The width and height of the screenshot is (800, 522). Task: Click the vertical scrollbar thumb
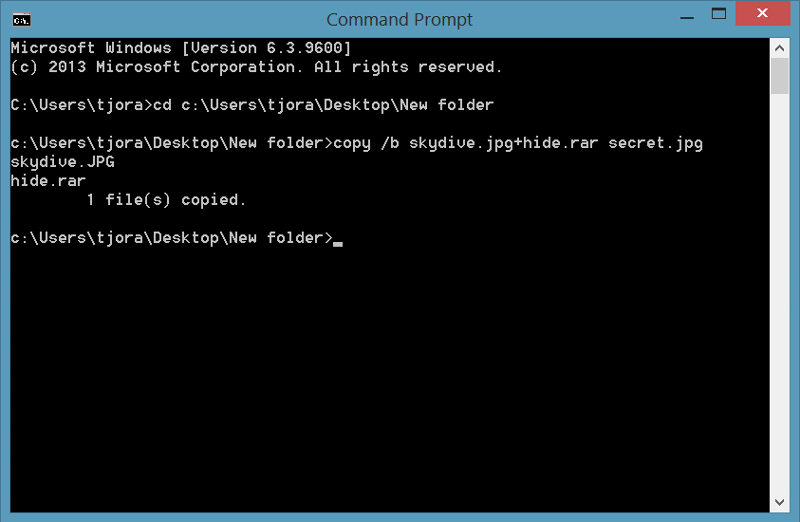pos(779,76)
